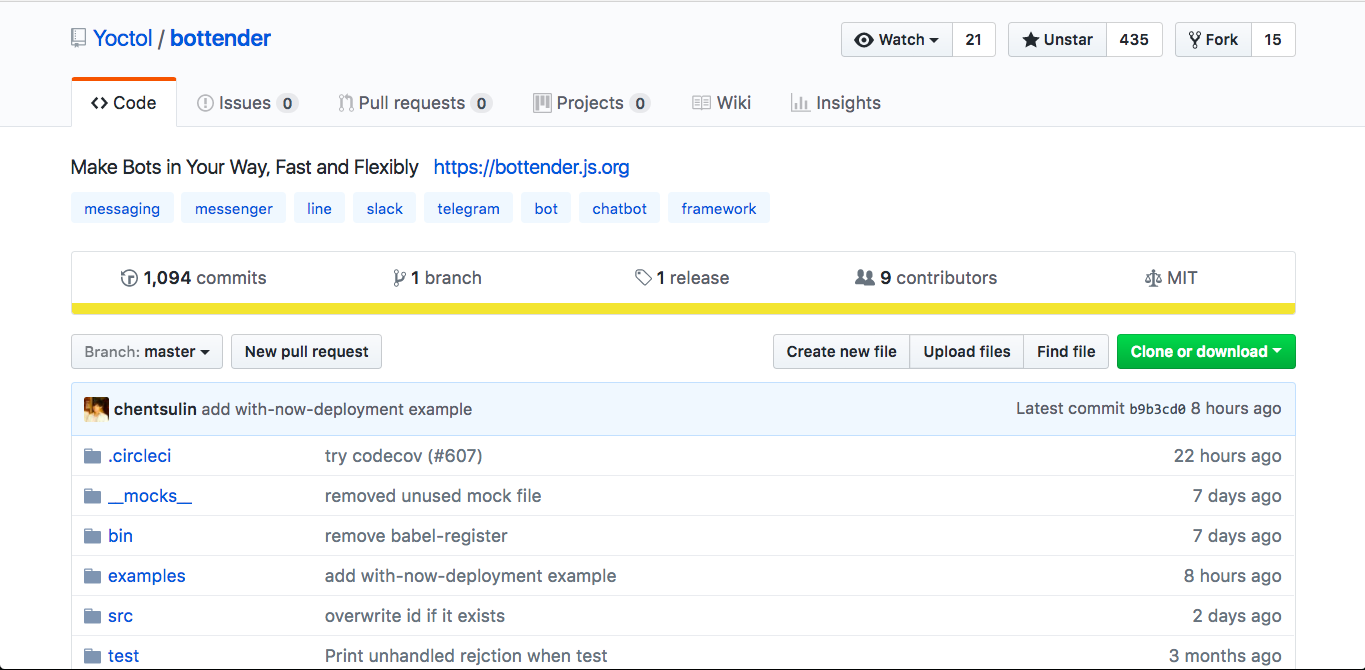Open the forks count 15
The image size is (1365, 670).
coord(1273,40)
